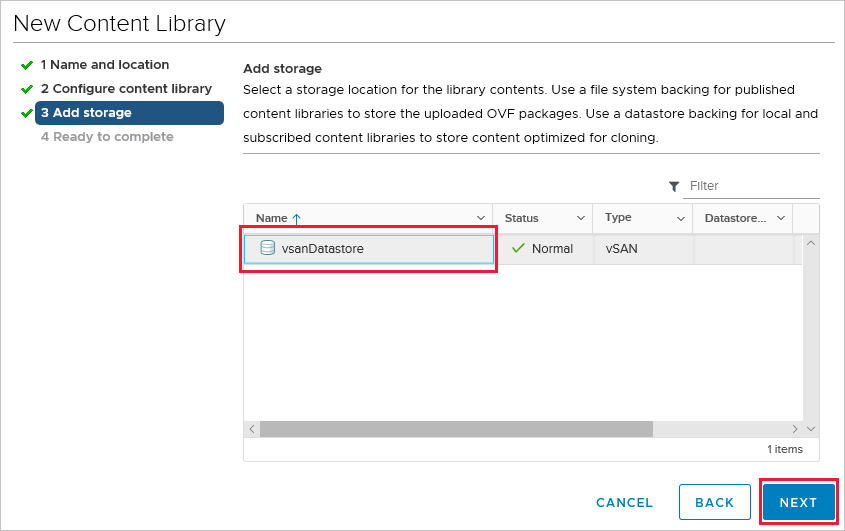Image resolution: width=845 pixels, height=531 pixels.
Task: Select step 3 Add storage
Action: tap(128, 113)
